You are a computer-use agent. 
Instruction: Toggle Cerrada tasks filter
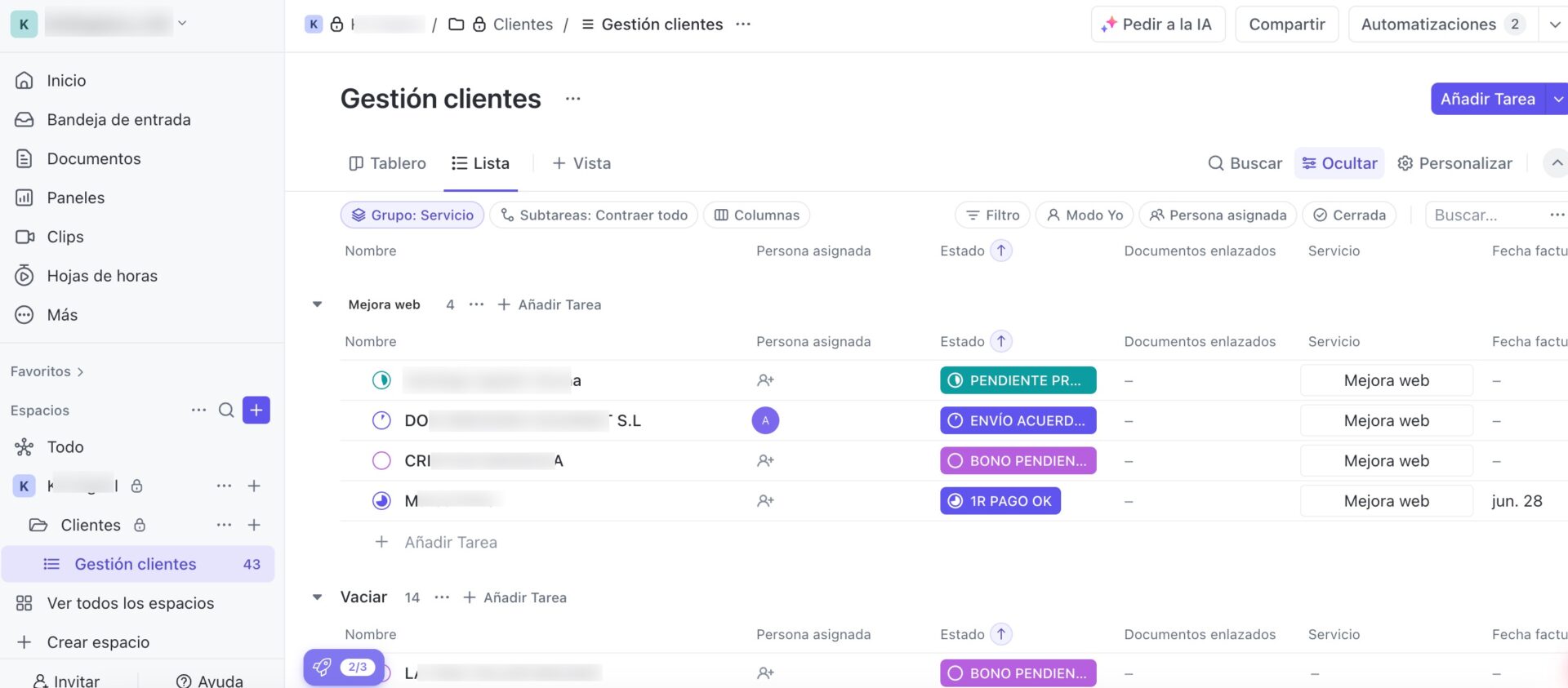coord(1349,215)
